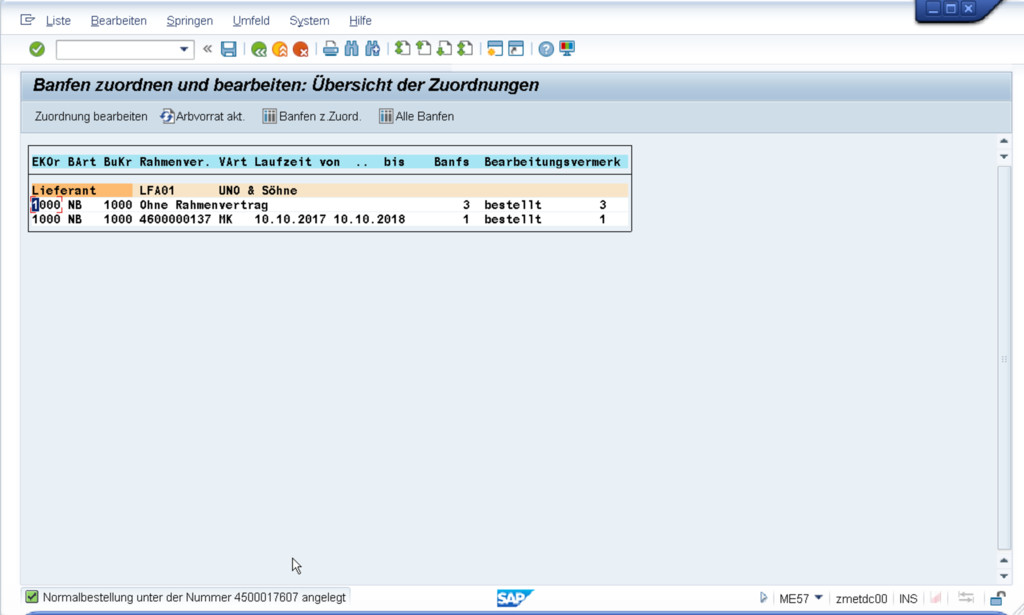The width and height of the screenshot is (1024, 615).
Task: Open the Springen menu
Action: 189,21
